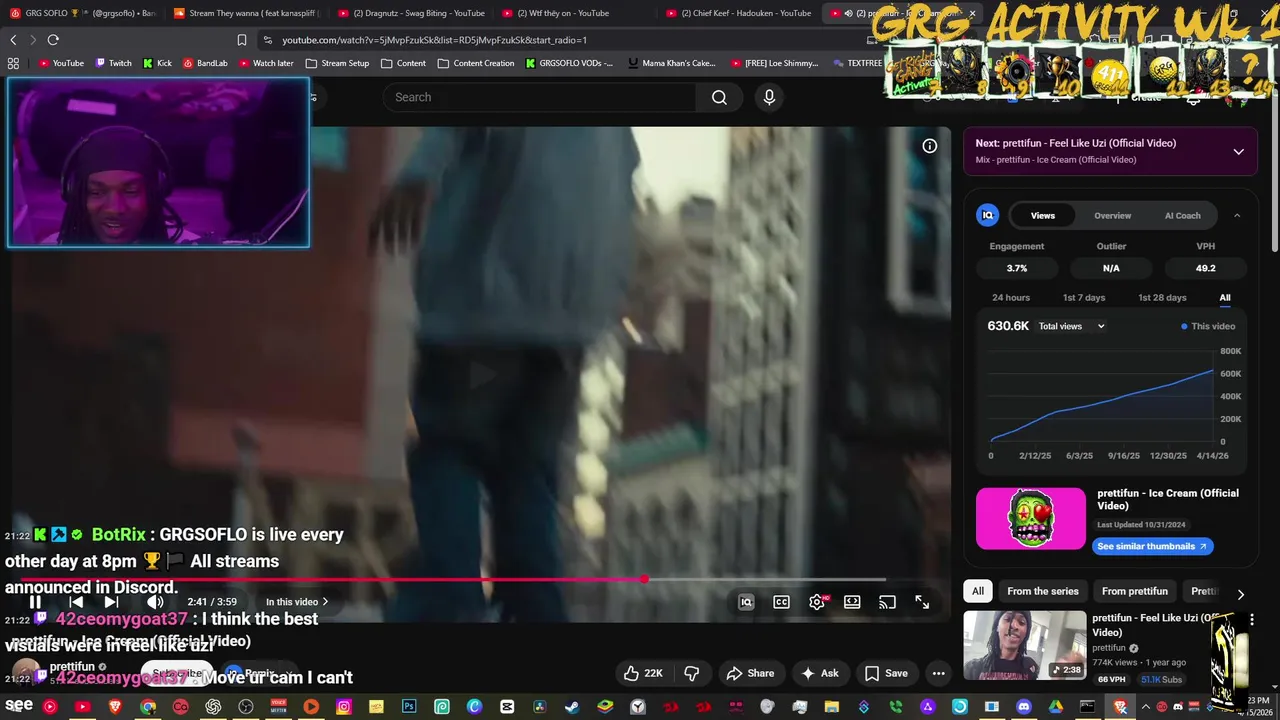Viewport: 1280px width, 720px height.
Task: Open the BandLab bookmark
Action: (204, 63)
